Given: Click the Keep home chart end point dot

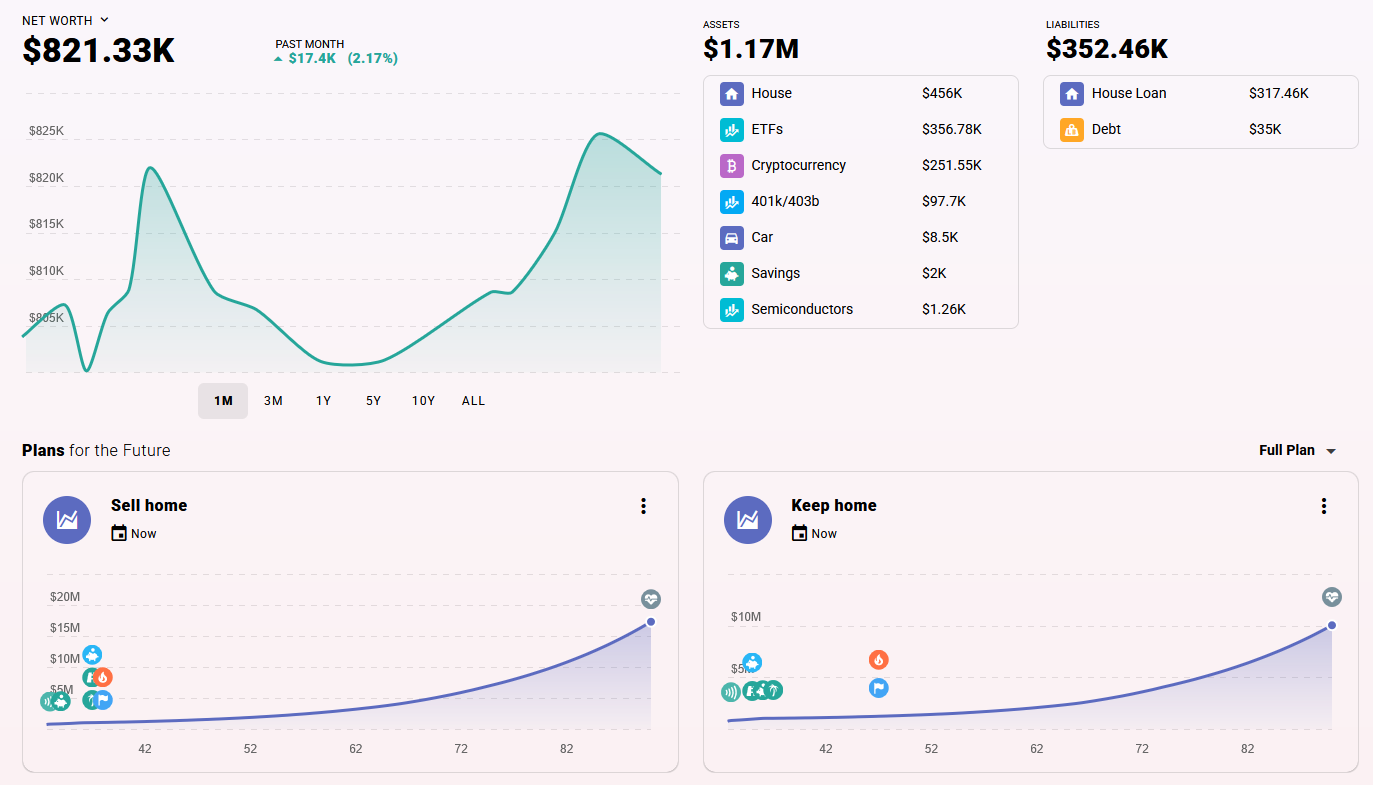Looking at the screenshot, I should (1331, 626).
